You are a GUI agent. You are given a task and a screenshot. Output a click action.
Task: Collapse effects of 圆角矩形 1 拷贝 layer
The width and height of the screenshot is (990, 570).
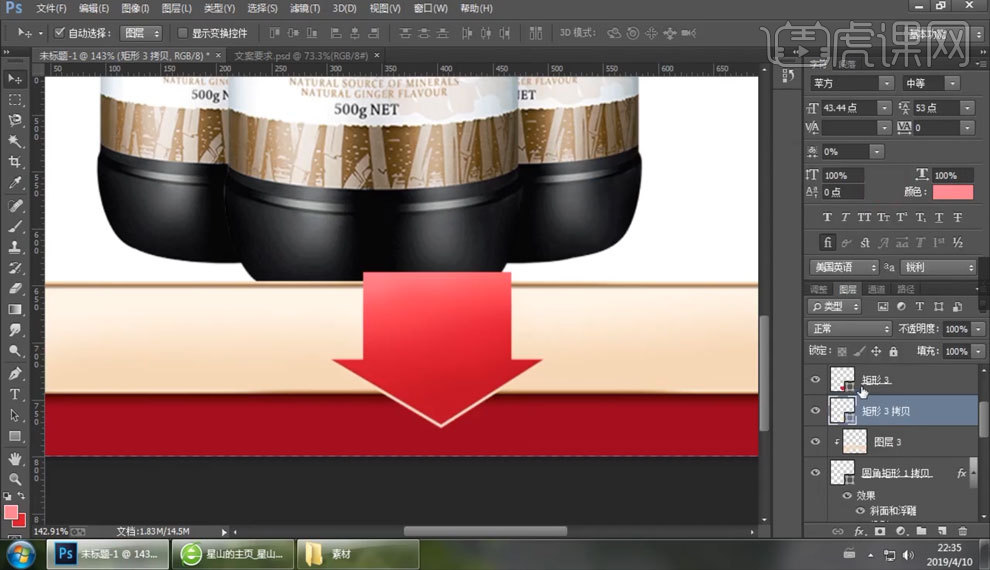point(973,472)
